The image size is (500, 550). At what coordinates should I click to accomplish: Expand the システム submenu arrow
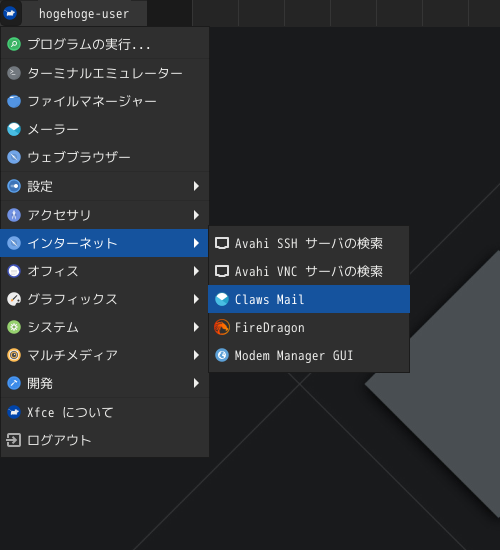[x=196, y=327]
